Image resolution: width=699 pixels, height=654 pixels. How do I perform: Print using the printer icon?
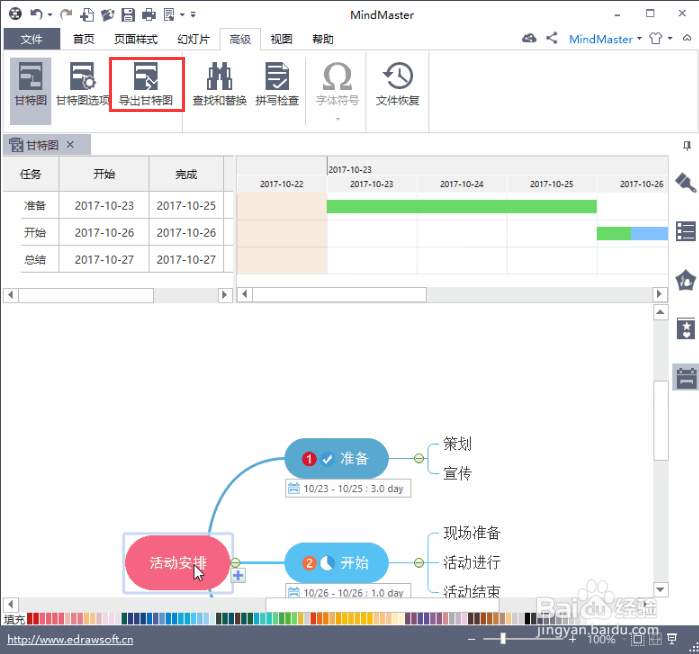tap(148, 15)
